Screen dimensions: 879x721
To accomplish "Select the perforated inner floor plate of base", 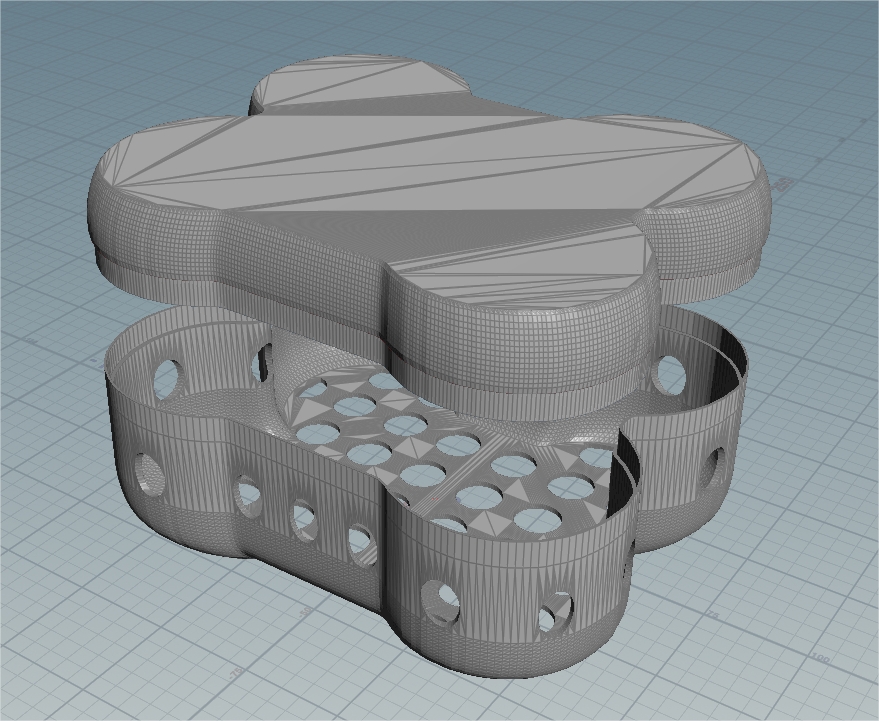I will [x=454, y=454].
